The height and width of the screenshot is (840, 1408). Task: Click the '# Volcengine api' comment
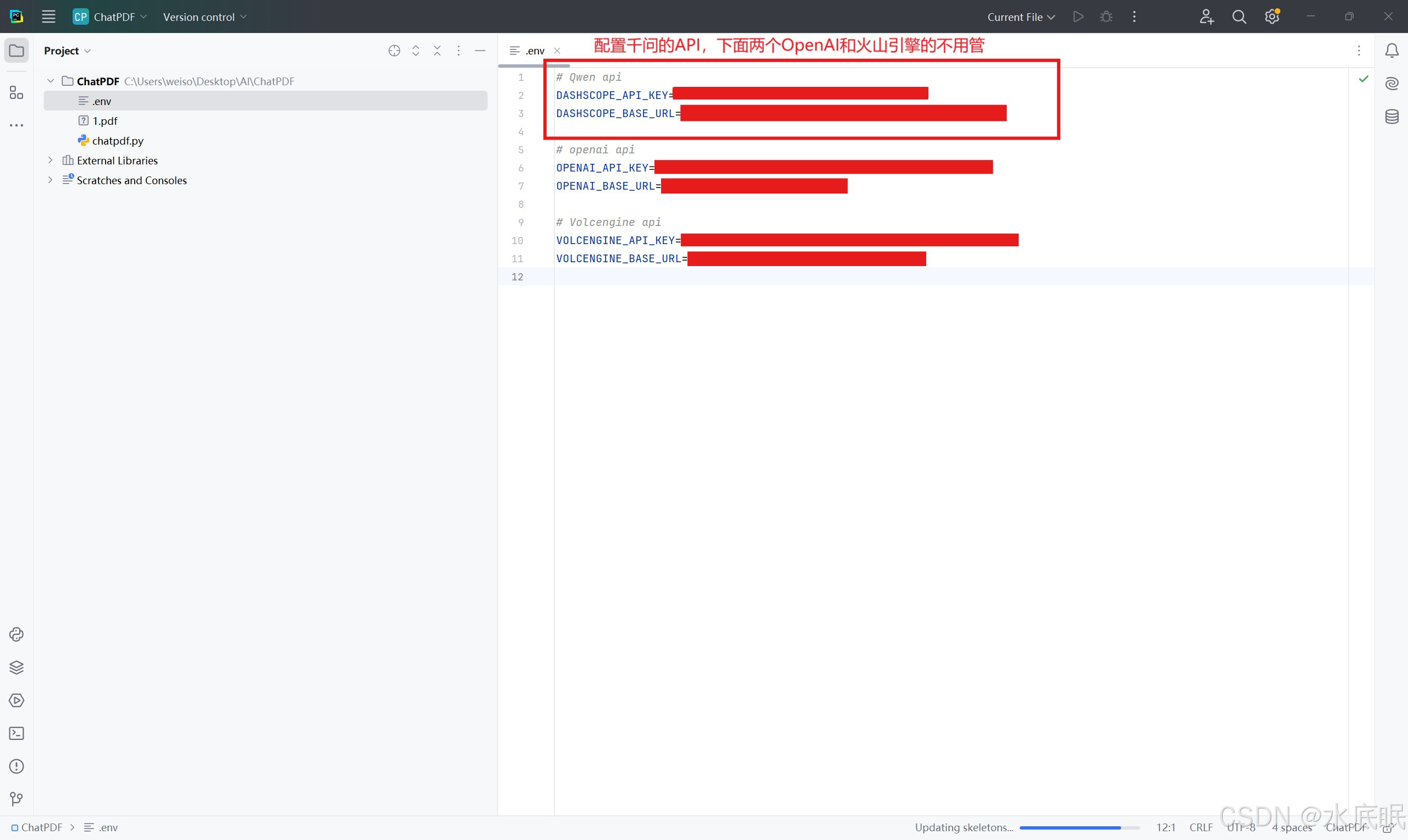pos(608,222)
